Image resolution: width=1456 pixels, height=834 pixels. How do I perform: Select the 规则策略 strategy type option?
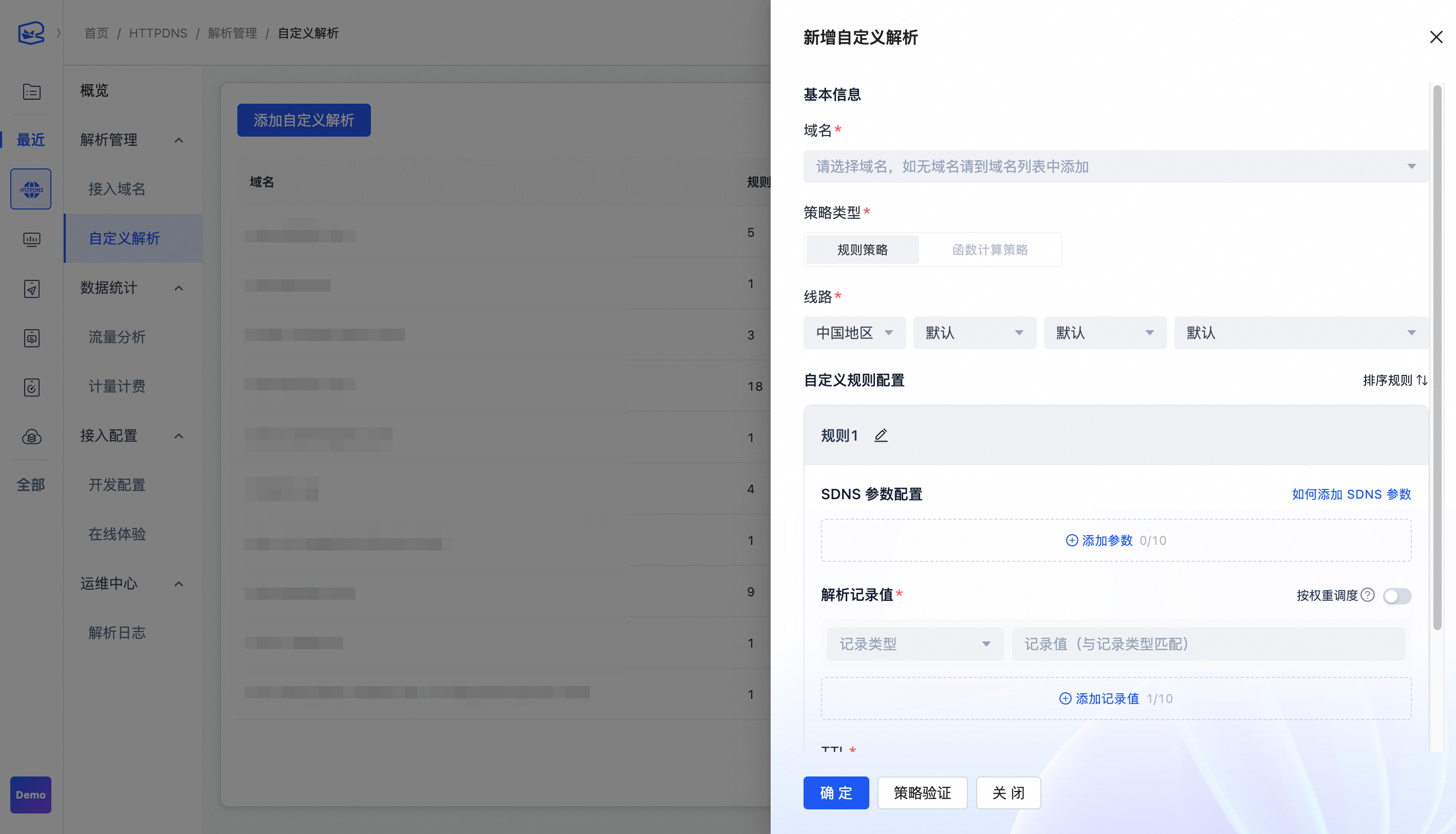pos(863,250)
